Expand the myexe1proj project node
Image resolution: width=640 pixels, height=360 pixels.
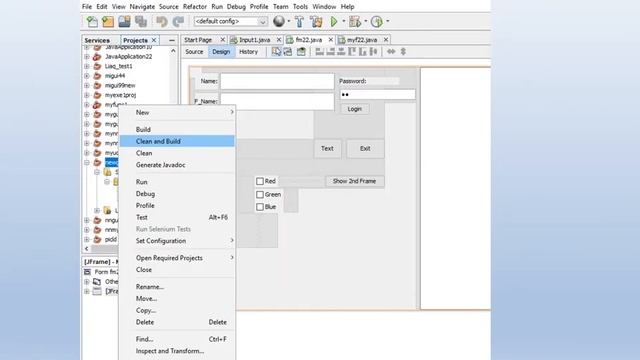87,95
